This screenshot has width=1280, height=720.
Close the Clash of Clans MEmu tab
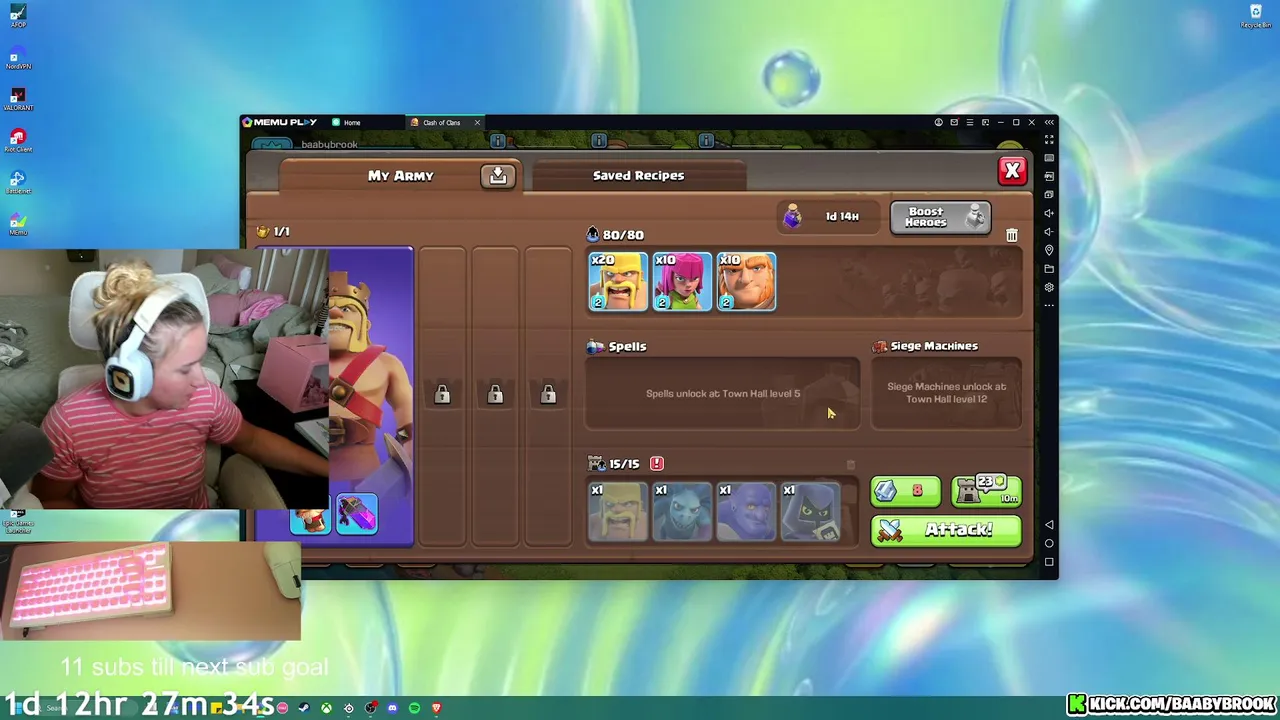click(x=477, y=123)
